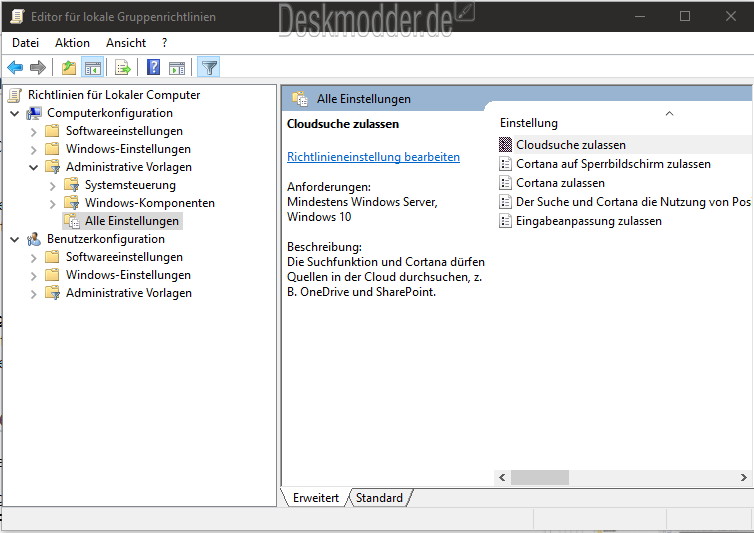Screen dimensions: 754x533
Task: Expand the Windows-Komponenten node
Action: click(52, 203)
